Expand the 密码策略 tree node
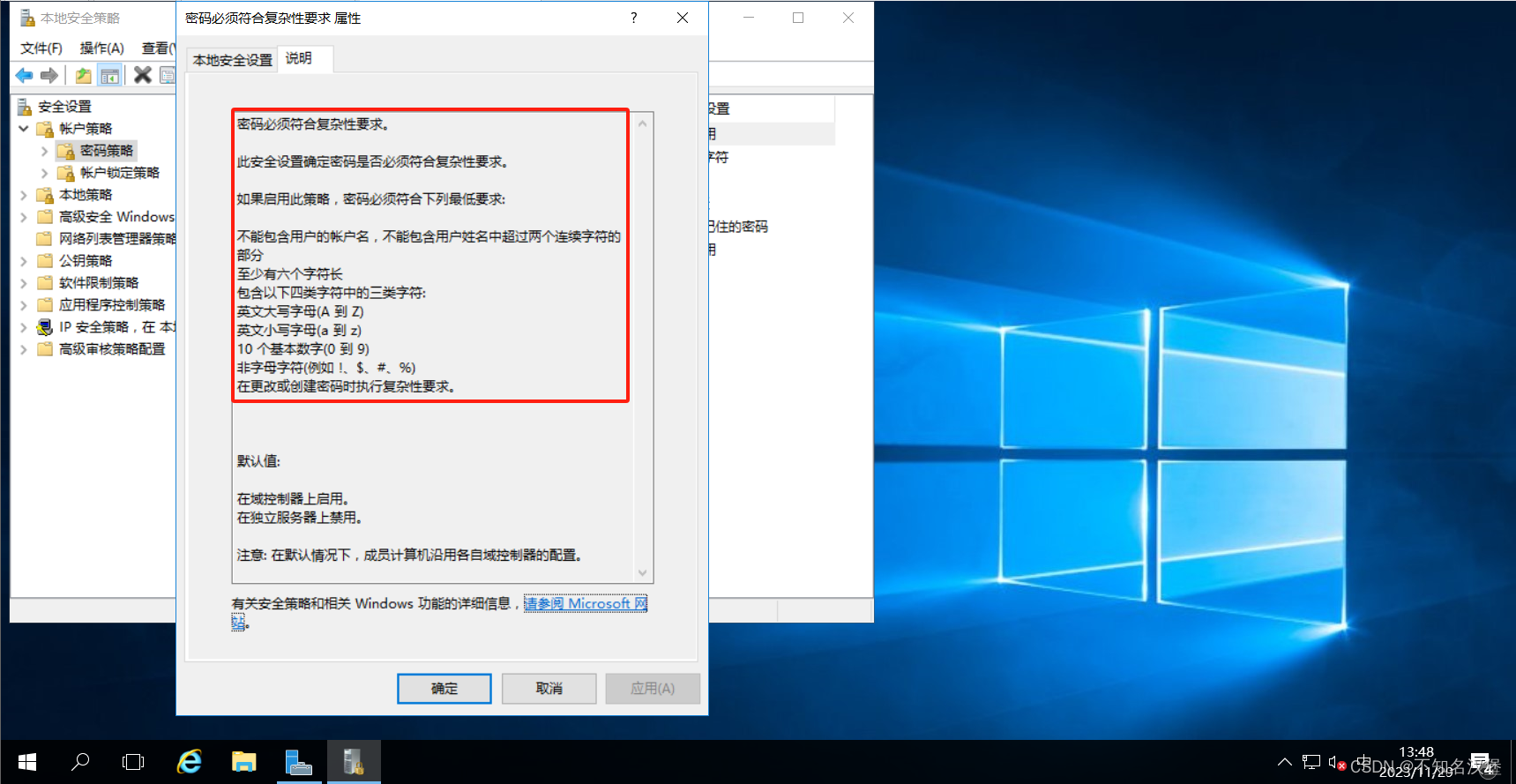 click(44, 151)
